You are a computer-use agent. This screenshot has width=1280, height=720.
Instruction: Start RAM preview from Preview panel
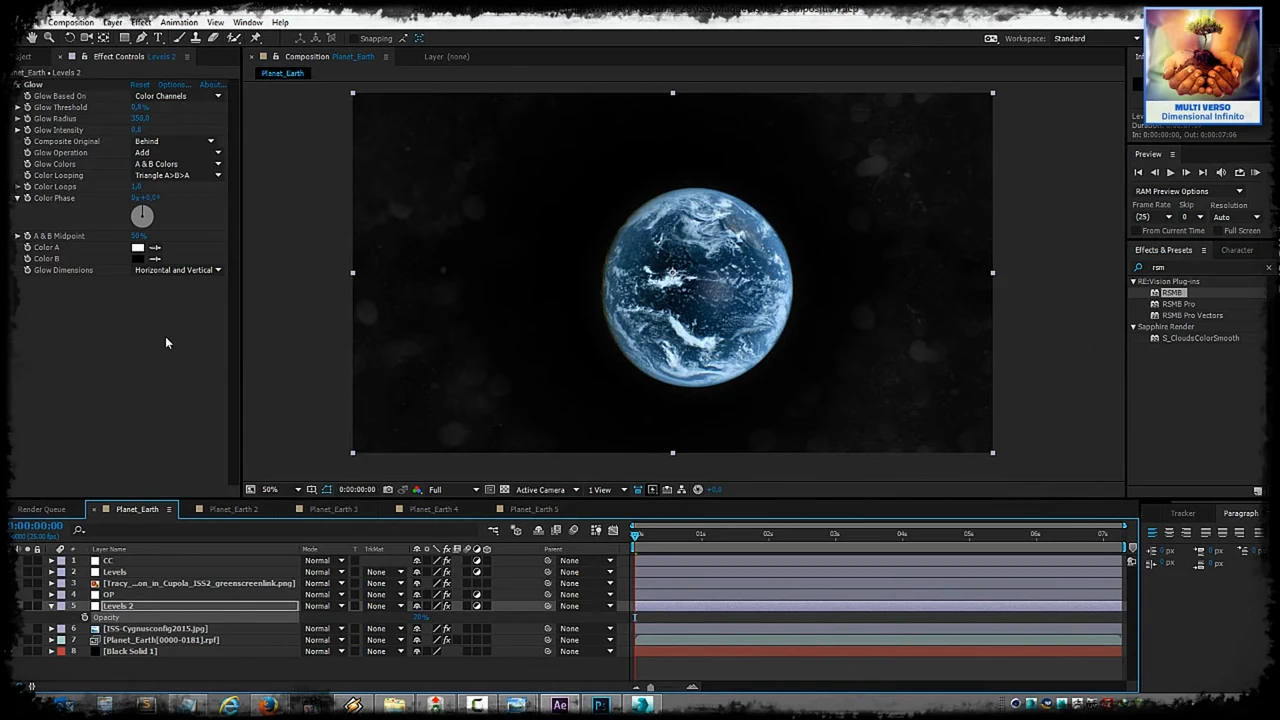pyautogui.click(x=1256, y=172)
